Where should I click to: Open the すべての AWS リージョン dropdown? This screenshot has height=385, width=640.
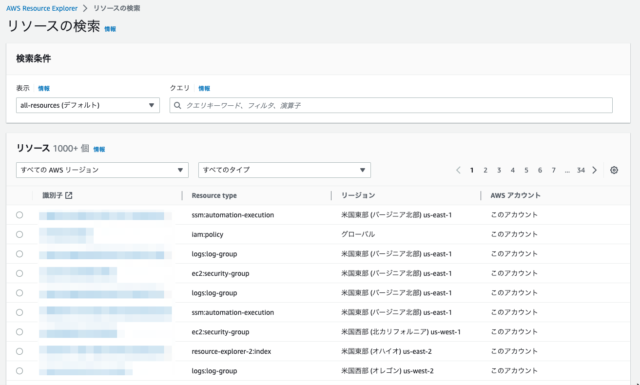102,170
